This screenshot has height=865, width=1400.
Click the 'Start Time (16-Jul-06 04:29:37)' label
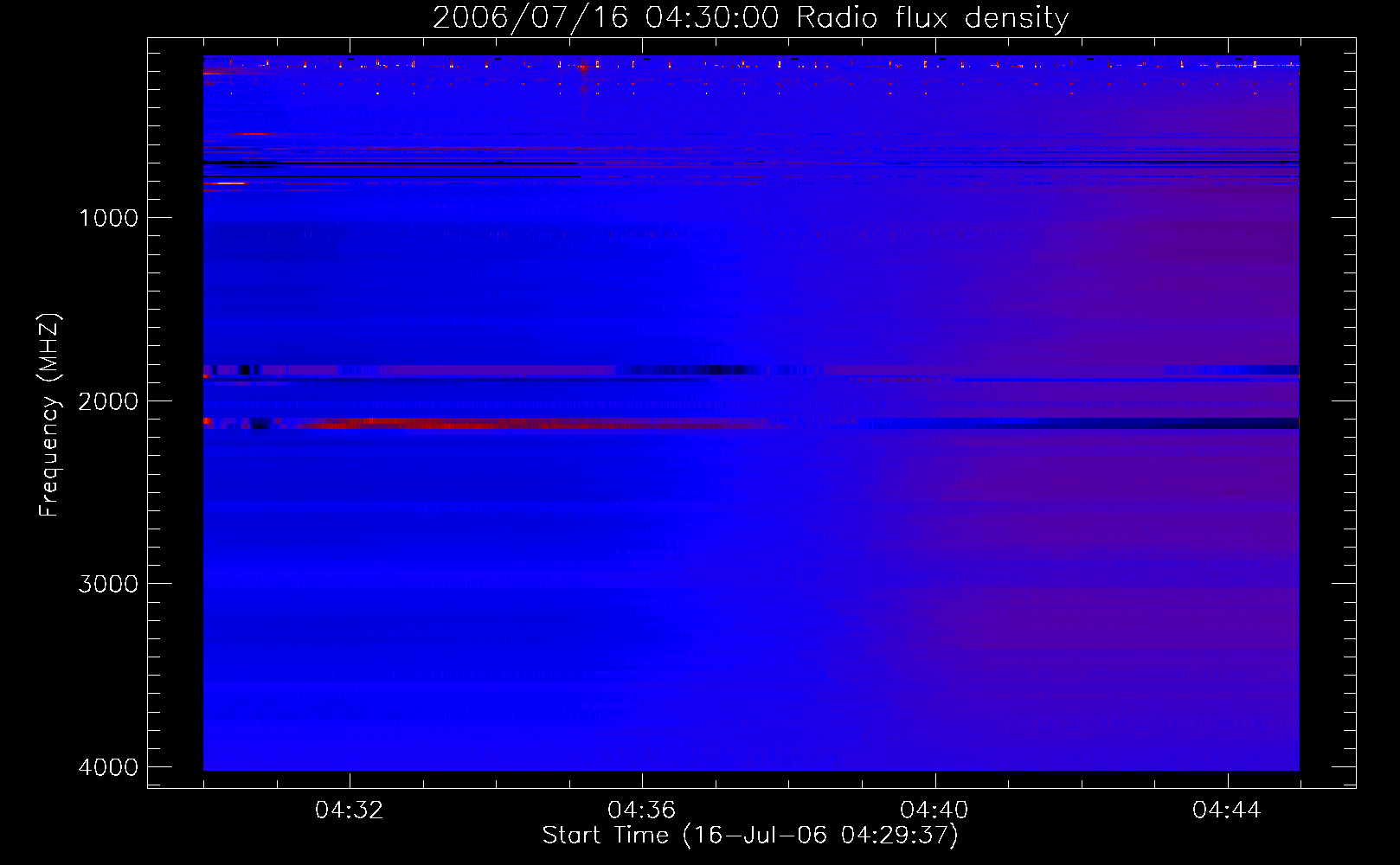(750, 836)
